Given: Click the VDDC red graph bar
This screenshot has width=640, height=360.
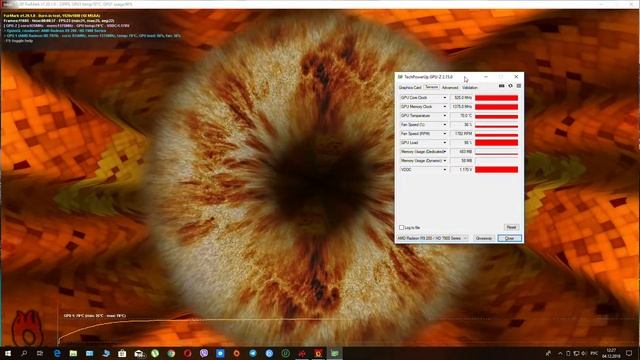Looking at the screenshot, I should (496, 170).
